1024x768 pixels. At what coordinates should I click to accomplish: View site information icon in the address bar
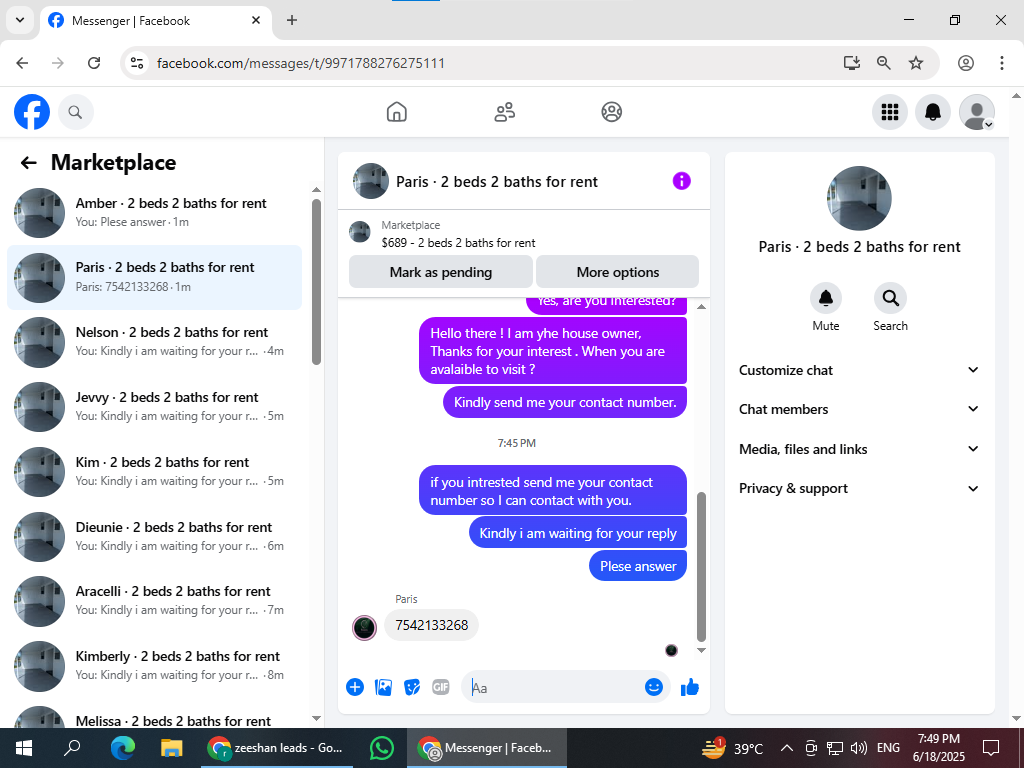point(136,63)
